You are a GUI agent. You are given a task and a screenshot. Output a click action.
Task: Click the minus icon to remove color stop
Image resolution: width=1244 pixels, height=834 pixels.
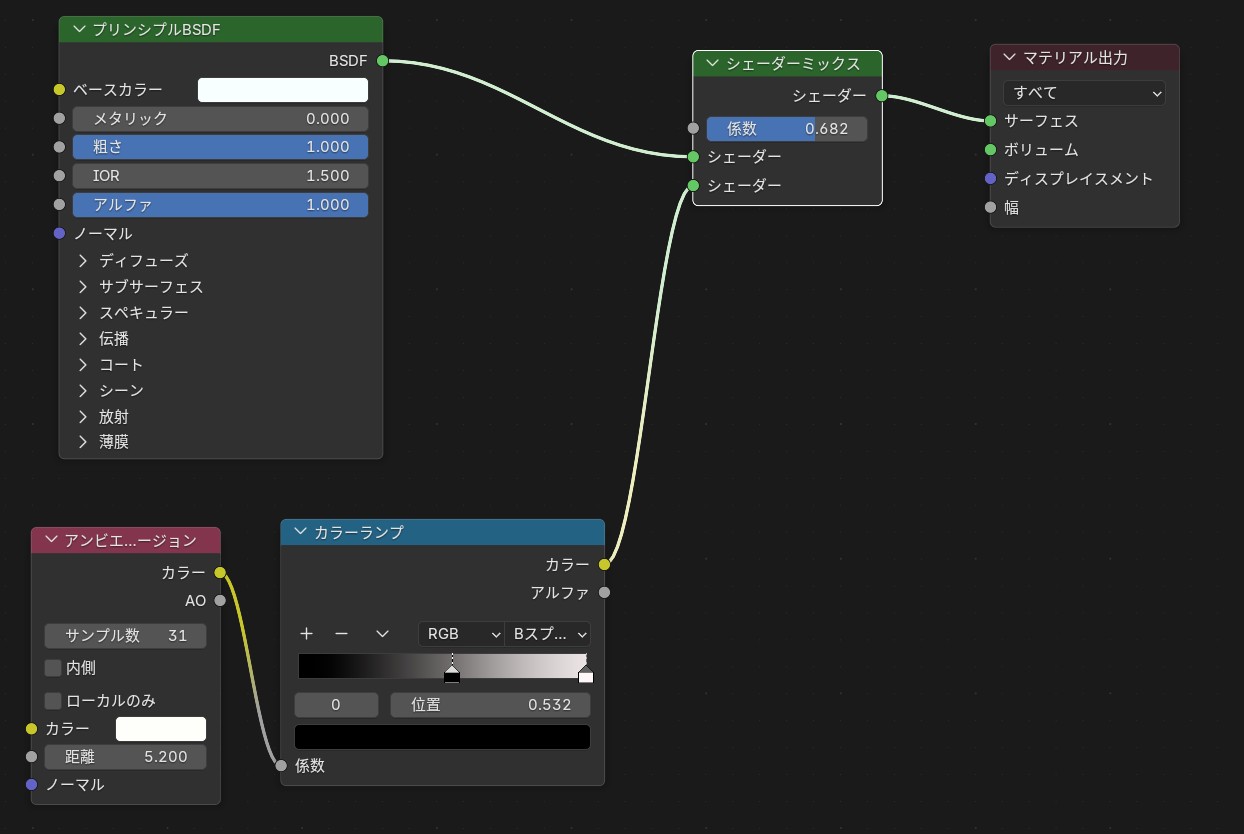(x=341, y=634)
